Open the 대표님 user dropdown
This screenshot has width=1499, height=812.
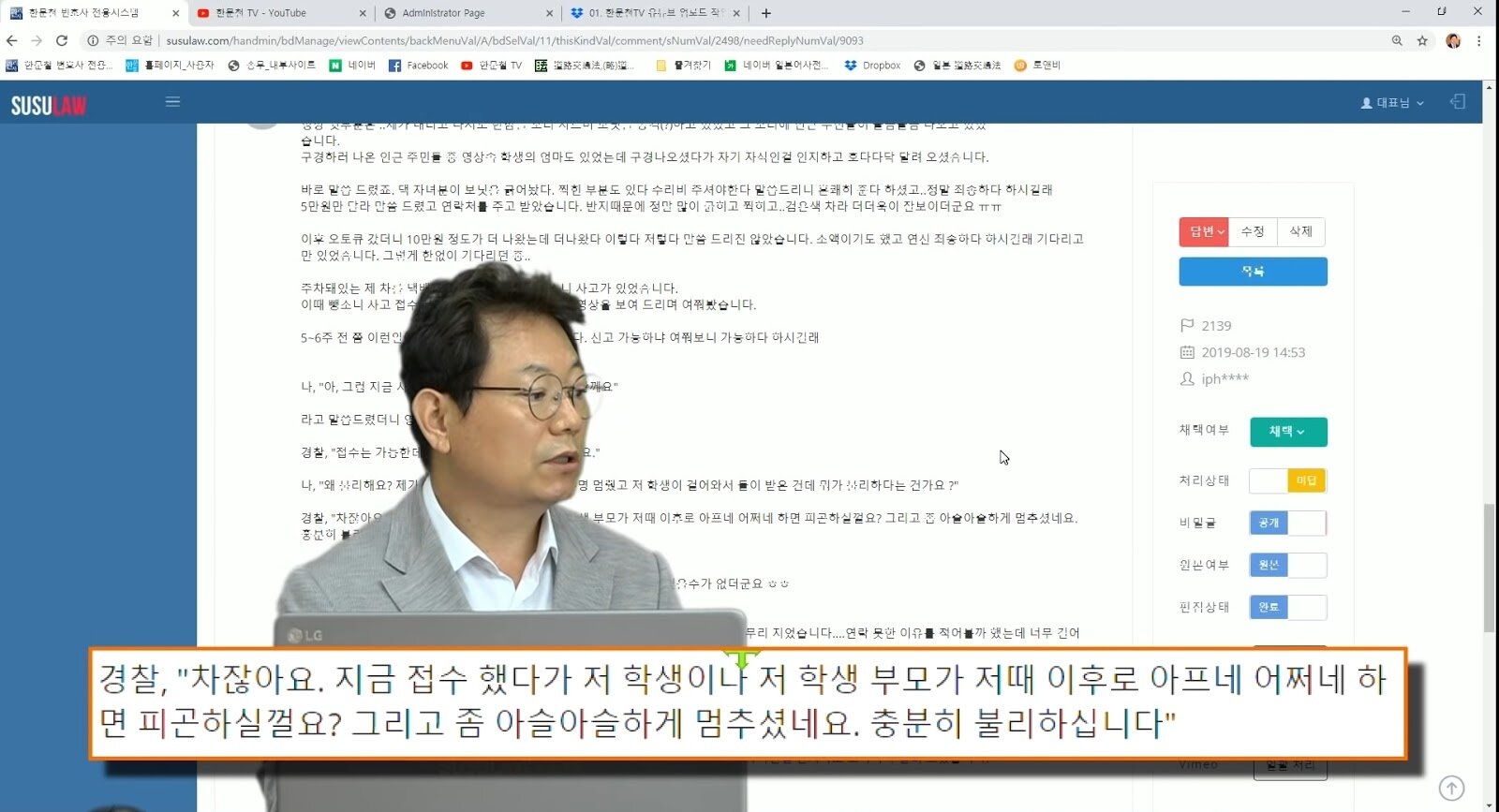[1392, 103]
